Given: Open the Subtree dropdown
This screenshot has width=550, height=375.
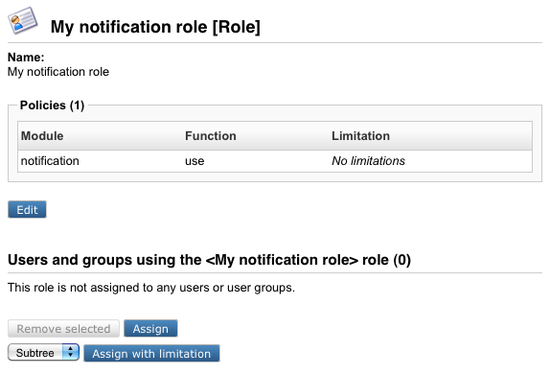Looking at the screenshot, I should 43,352.
